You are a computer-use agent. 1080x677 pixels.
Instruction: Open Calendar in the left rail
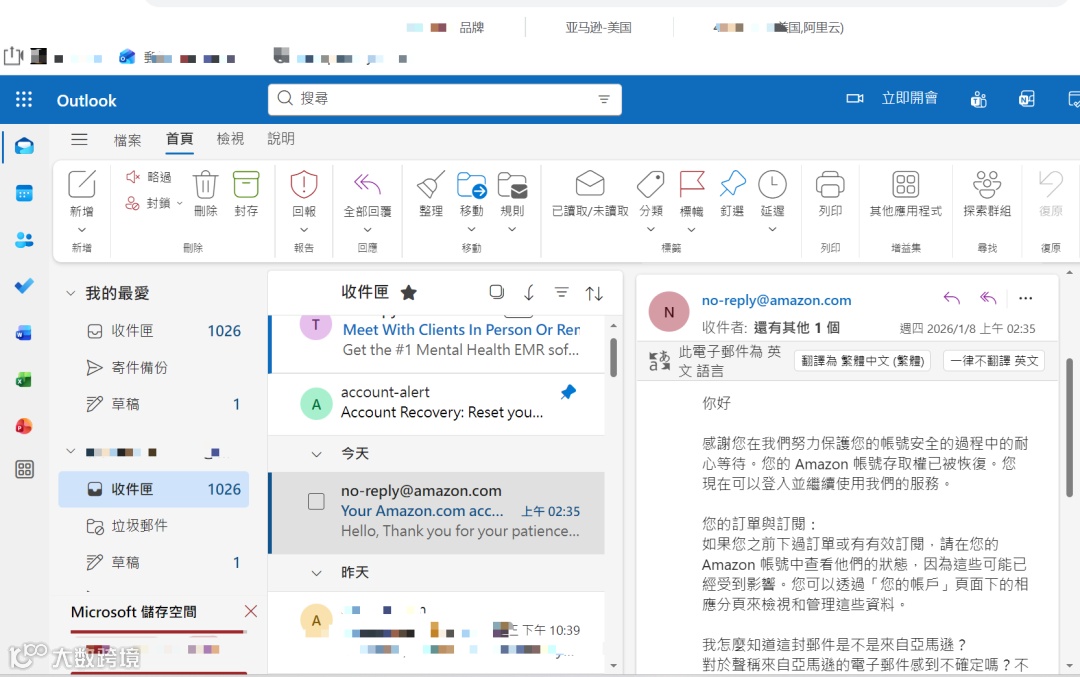[24, 194]
